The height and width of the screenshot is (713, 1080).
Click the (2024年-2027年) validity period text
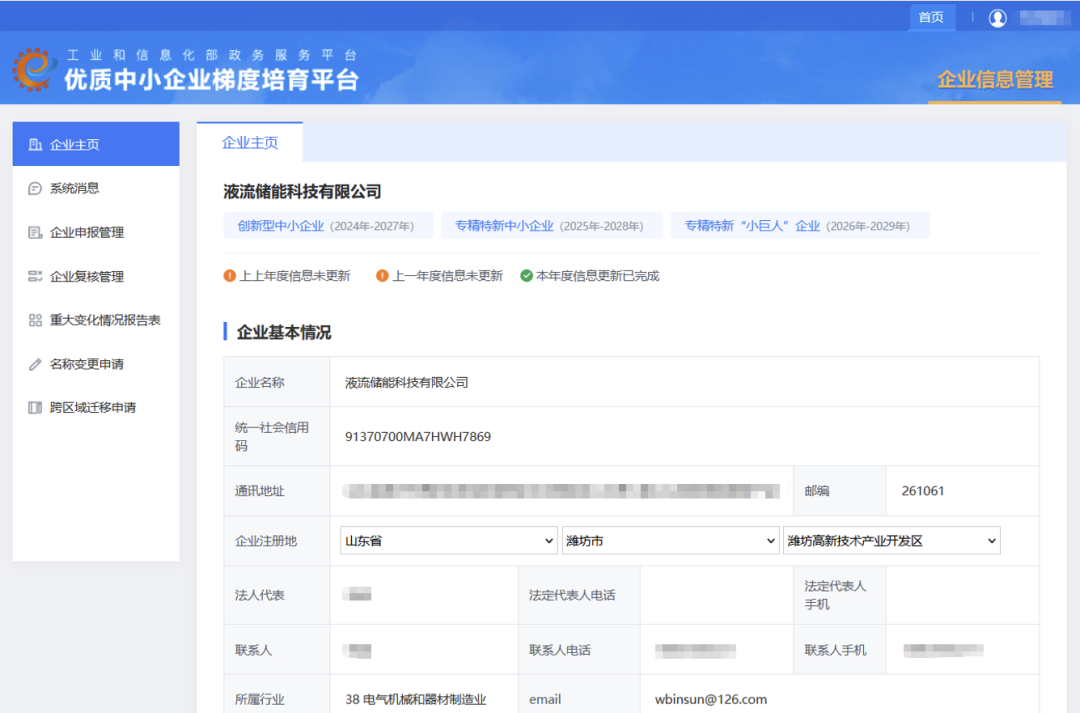372,226
